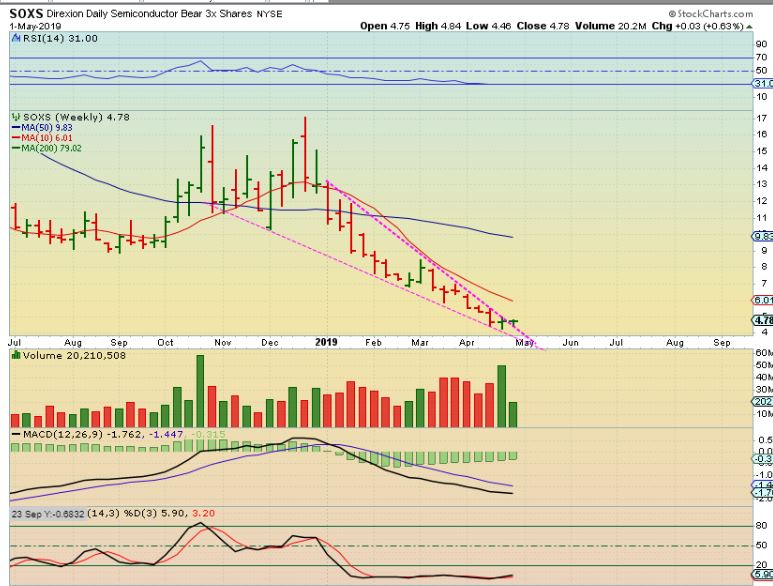Click the May marker on time axis
Viewport: 773px width, 586px height.
coord(525,342)
